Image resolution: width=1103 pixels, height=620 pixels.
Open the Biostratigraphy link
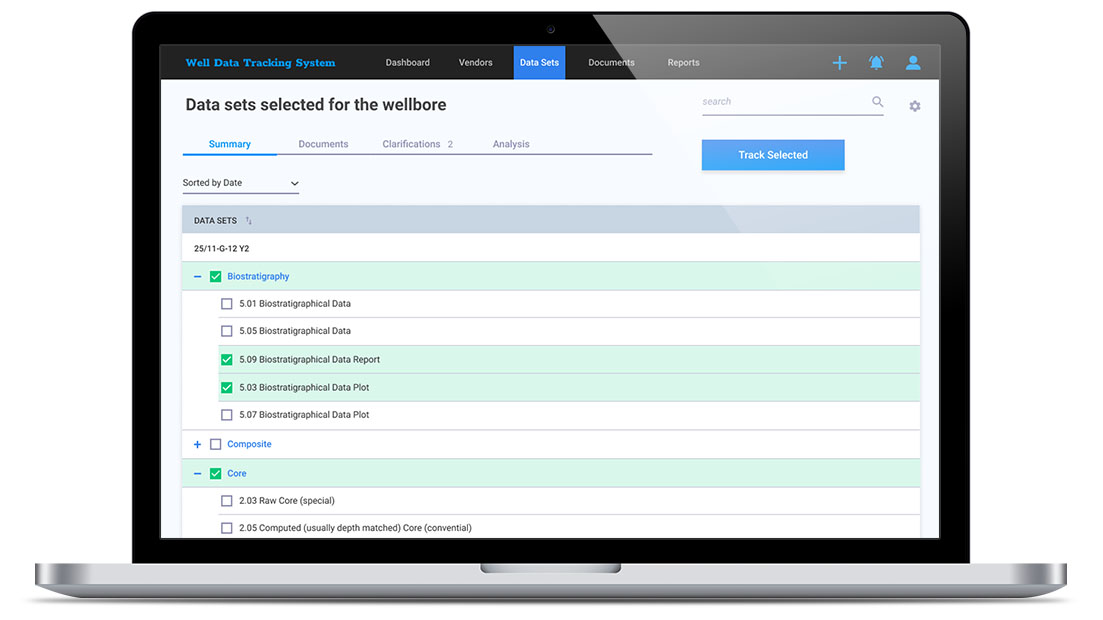pyautogui.click(x=258, y=277)
